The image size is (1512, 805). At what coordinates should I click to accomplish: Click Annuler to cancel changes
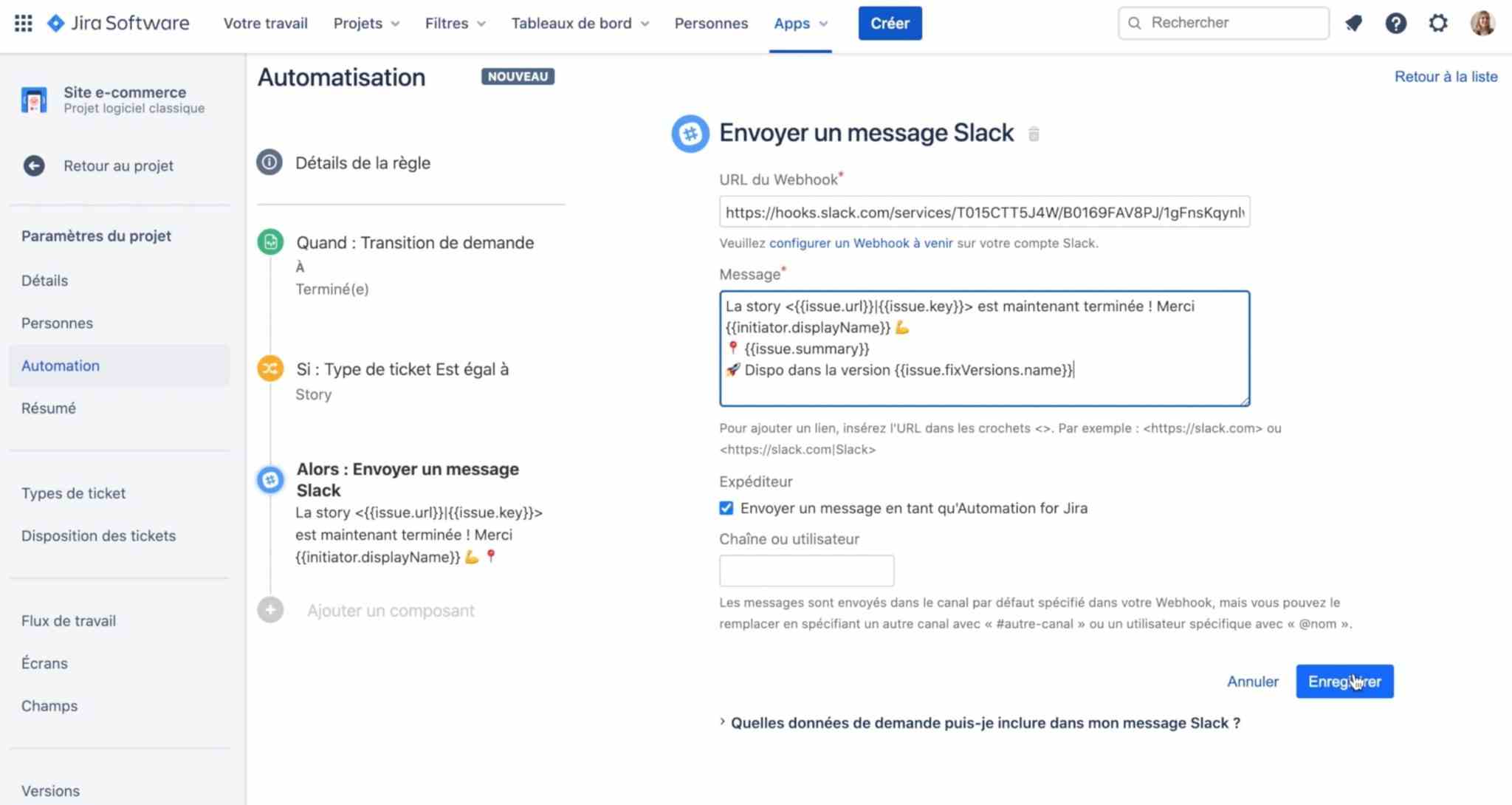[x=1252, y=682]
